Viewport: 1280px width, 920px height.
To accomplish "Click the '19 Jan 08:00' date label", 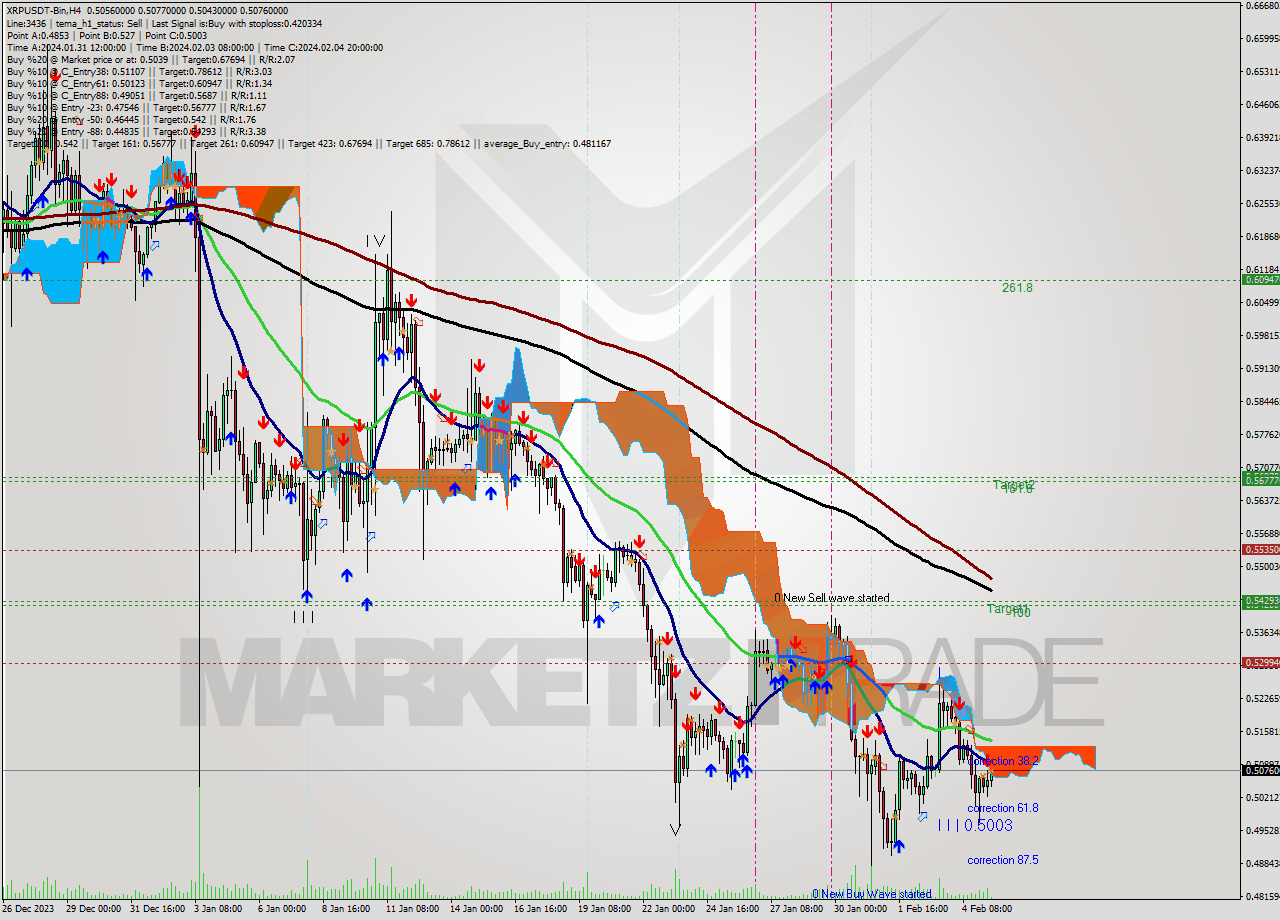I will point(605,909).
